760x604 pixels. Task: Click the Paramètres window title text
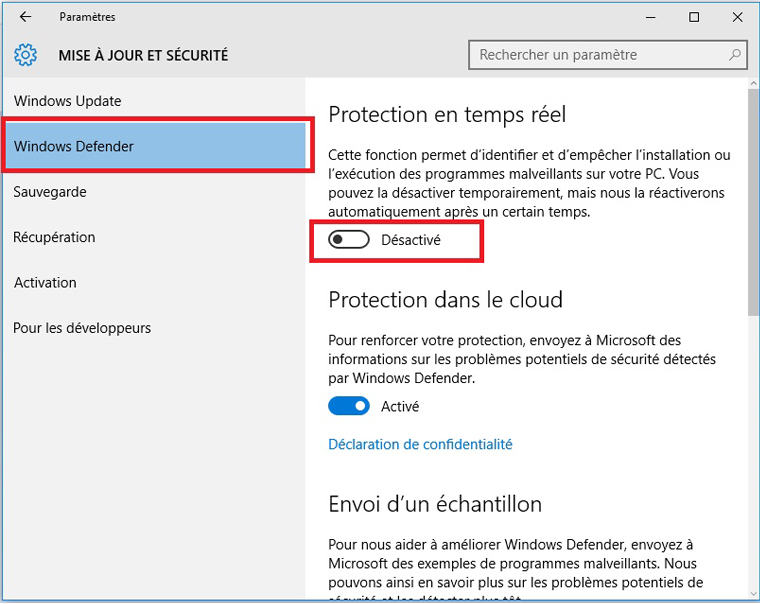pyautogui.click(x=87, y=17)
